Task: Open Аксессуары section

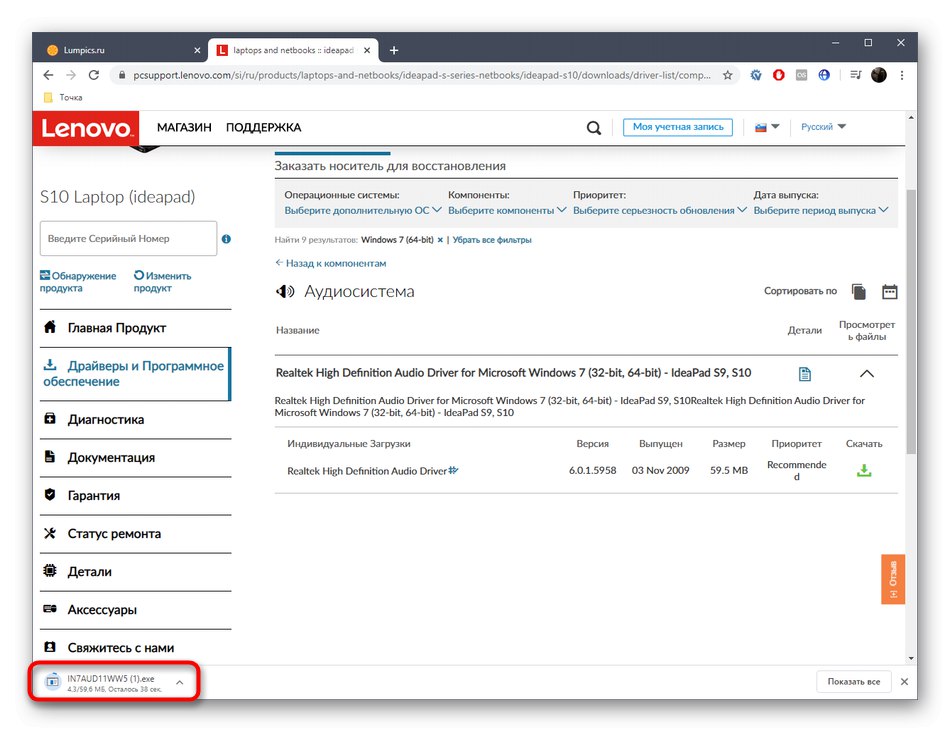Action: 136,610
